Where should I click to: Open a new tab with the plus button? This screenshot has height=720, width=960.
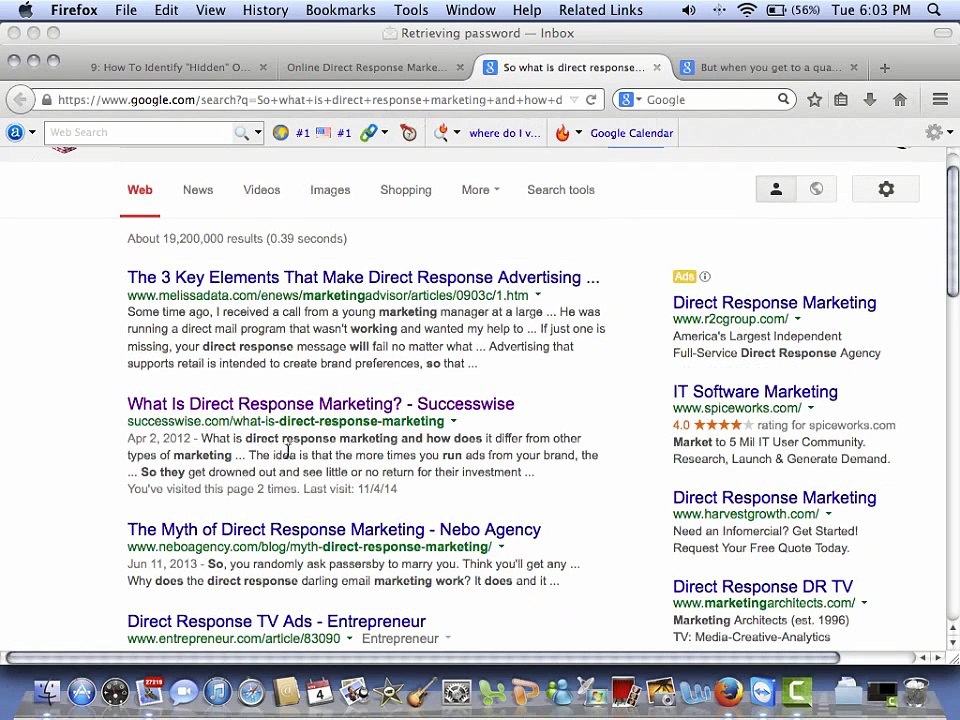tap(884, 68)
